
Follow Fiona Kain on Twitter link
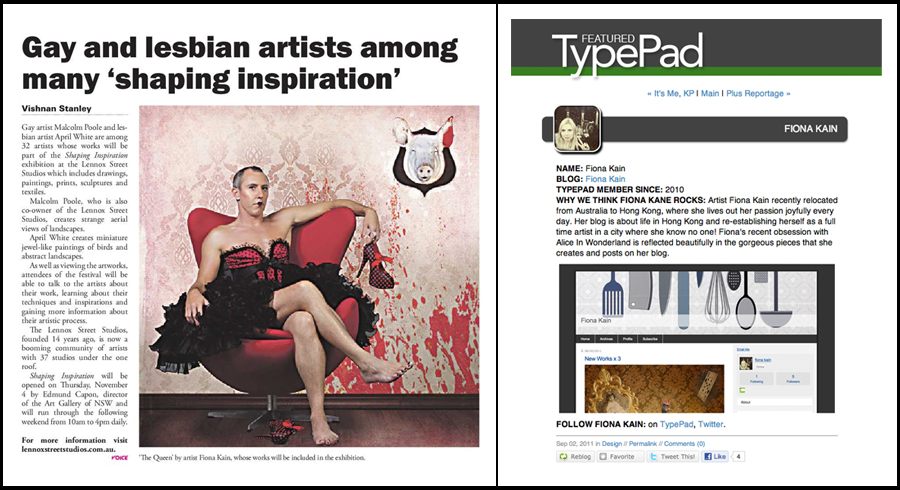711,425
